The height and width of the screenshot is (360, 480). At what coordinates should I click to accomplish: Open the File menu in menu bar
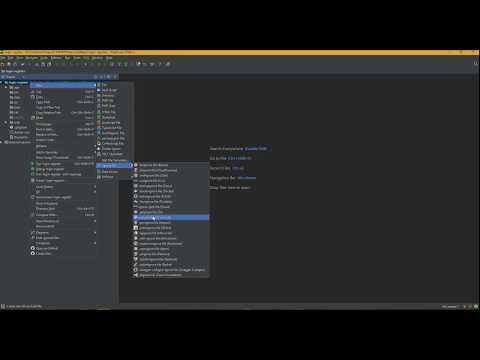3,58
